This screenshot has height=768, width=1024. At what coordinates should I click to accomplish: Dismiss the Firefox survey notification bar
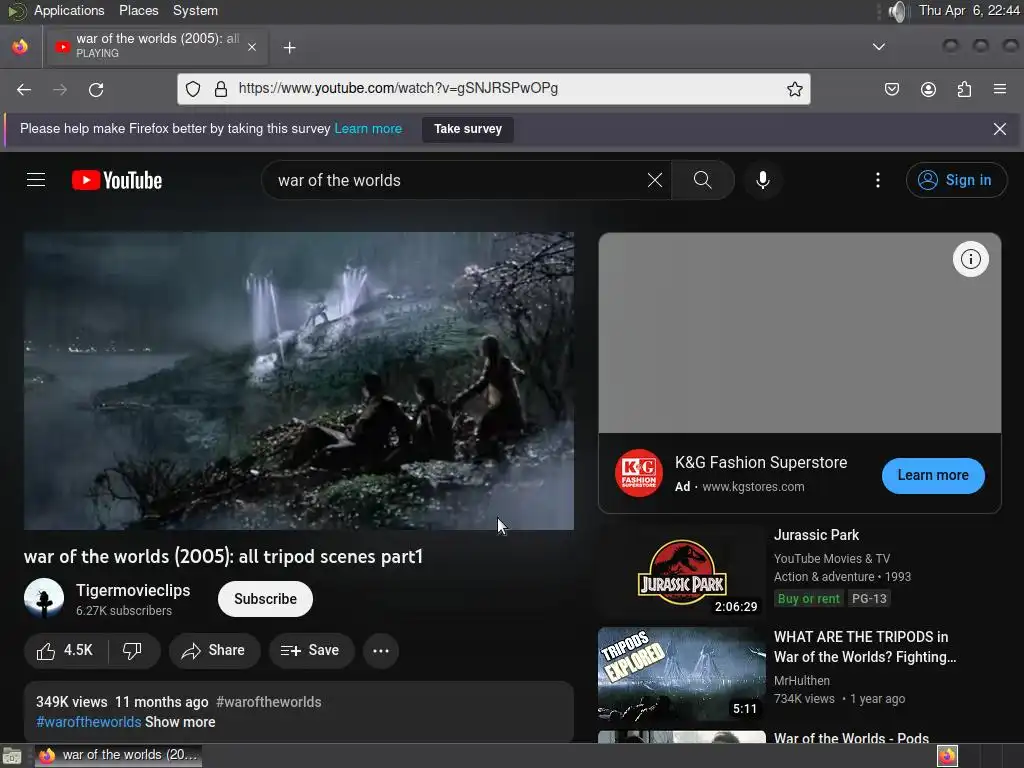(x=999, y=129)
